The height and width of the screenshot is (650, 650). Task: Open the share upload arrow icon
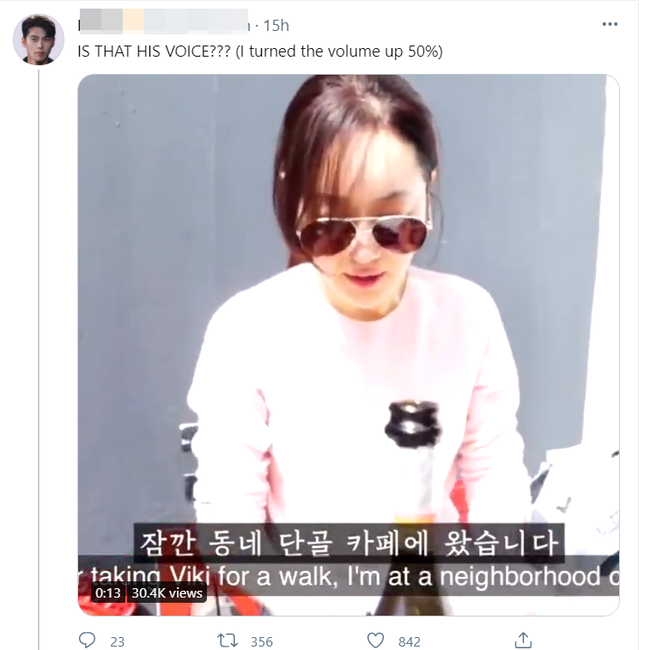coord(523,640)
